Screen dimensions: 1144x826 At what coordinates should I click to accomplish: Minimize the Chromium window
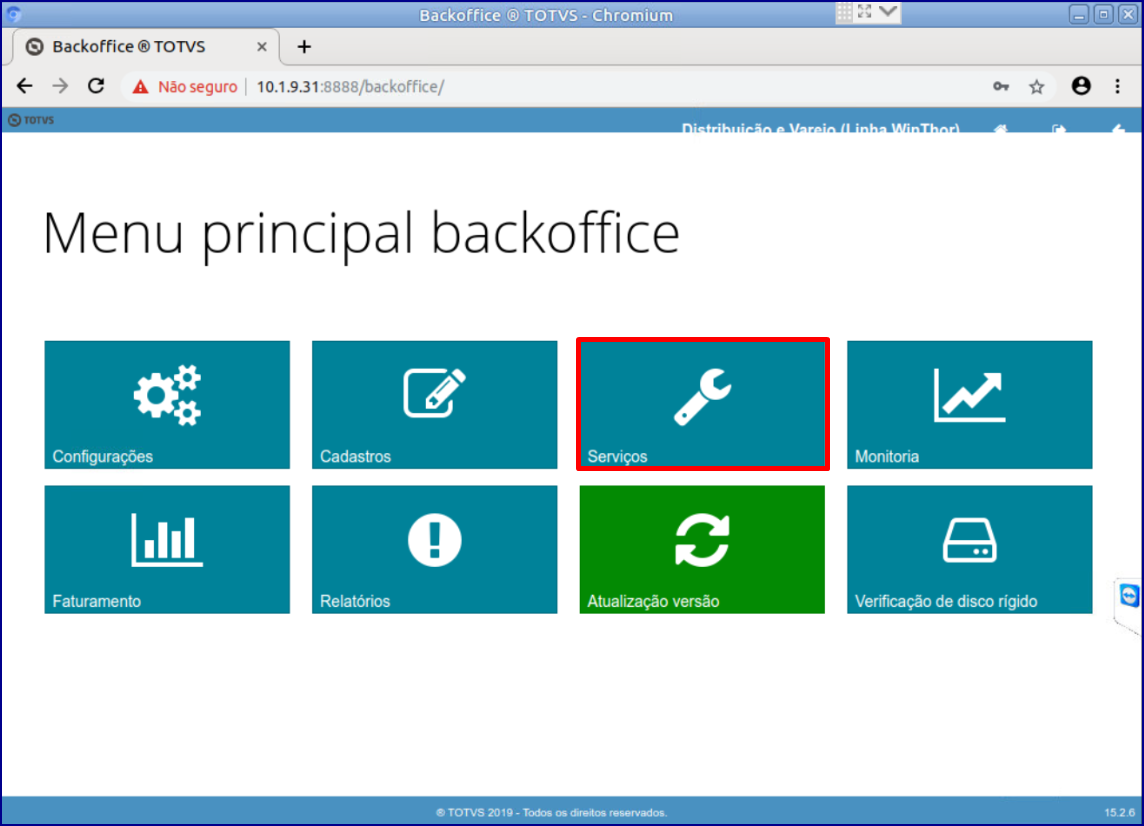pyautogui.click(x=1079, y=14)
